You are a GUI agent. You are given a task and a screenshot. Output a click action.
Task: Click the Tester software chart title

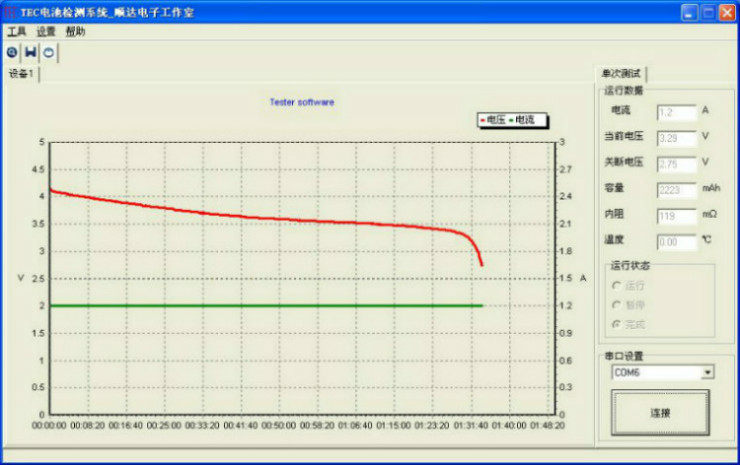(302, 102)
